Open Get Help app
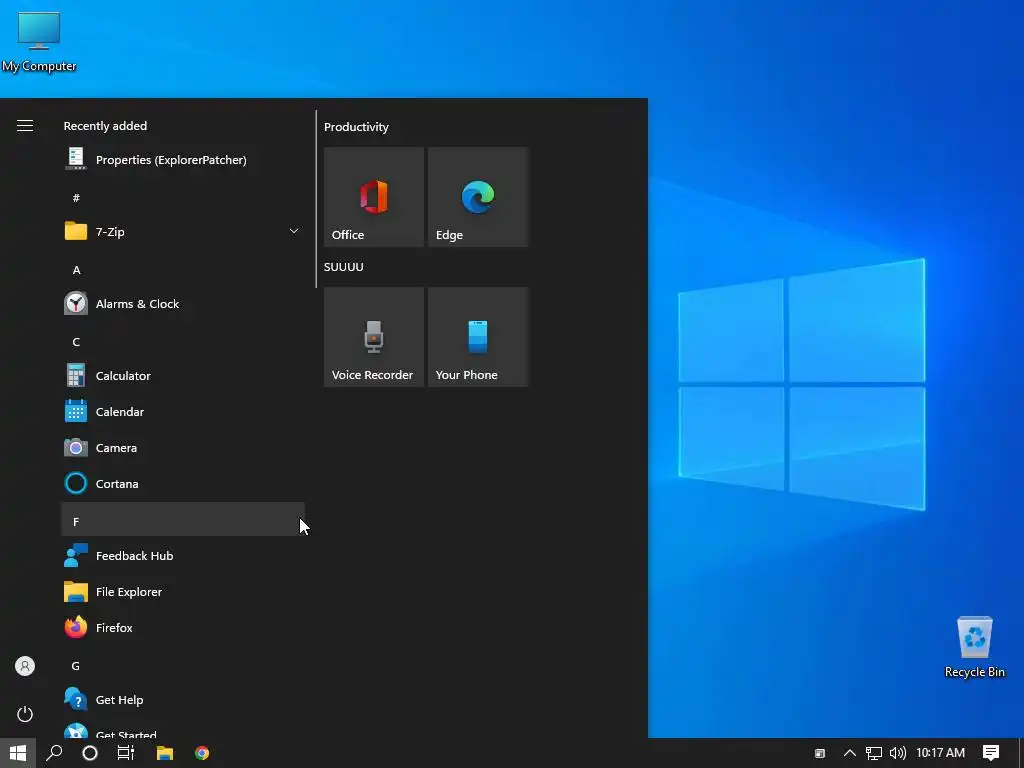The image size is (1024, 768). (183, 699)
